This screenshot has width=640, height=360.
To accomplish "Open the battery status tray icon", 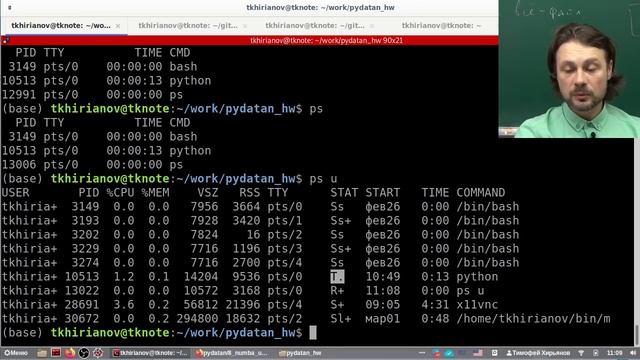I will click(x=596, y=353).
